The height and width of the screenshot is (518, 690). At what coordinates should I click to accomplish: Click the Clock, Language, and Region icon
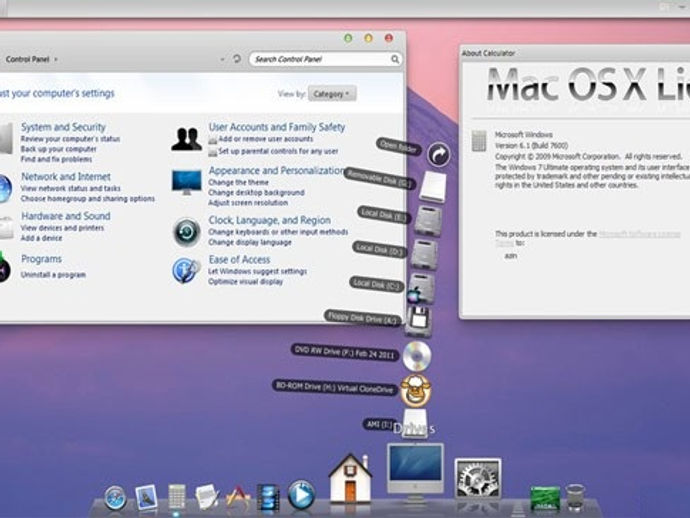pos(187,231)
